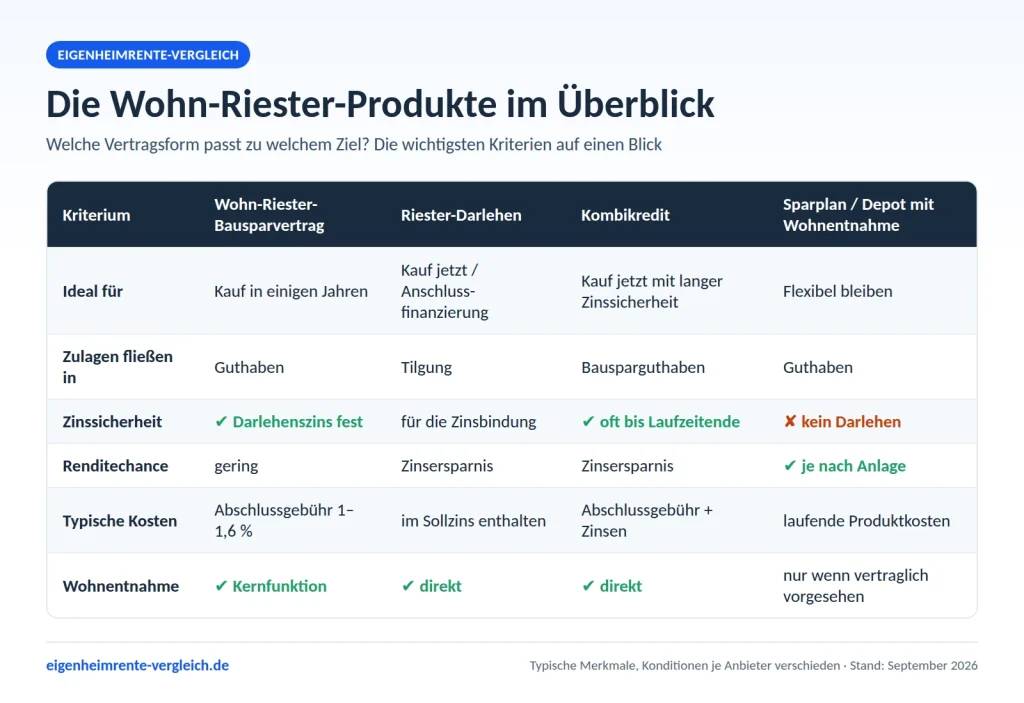Click the cell Flexibel bleiben
The image size is (1024, 703).
[x=837, y=291]
